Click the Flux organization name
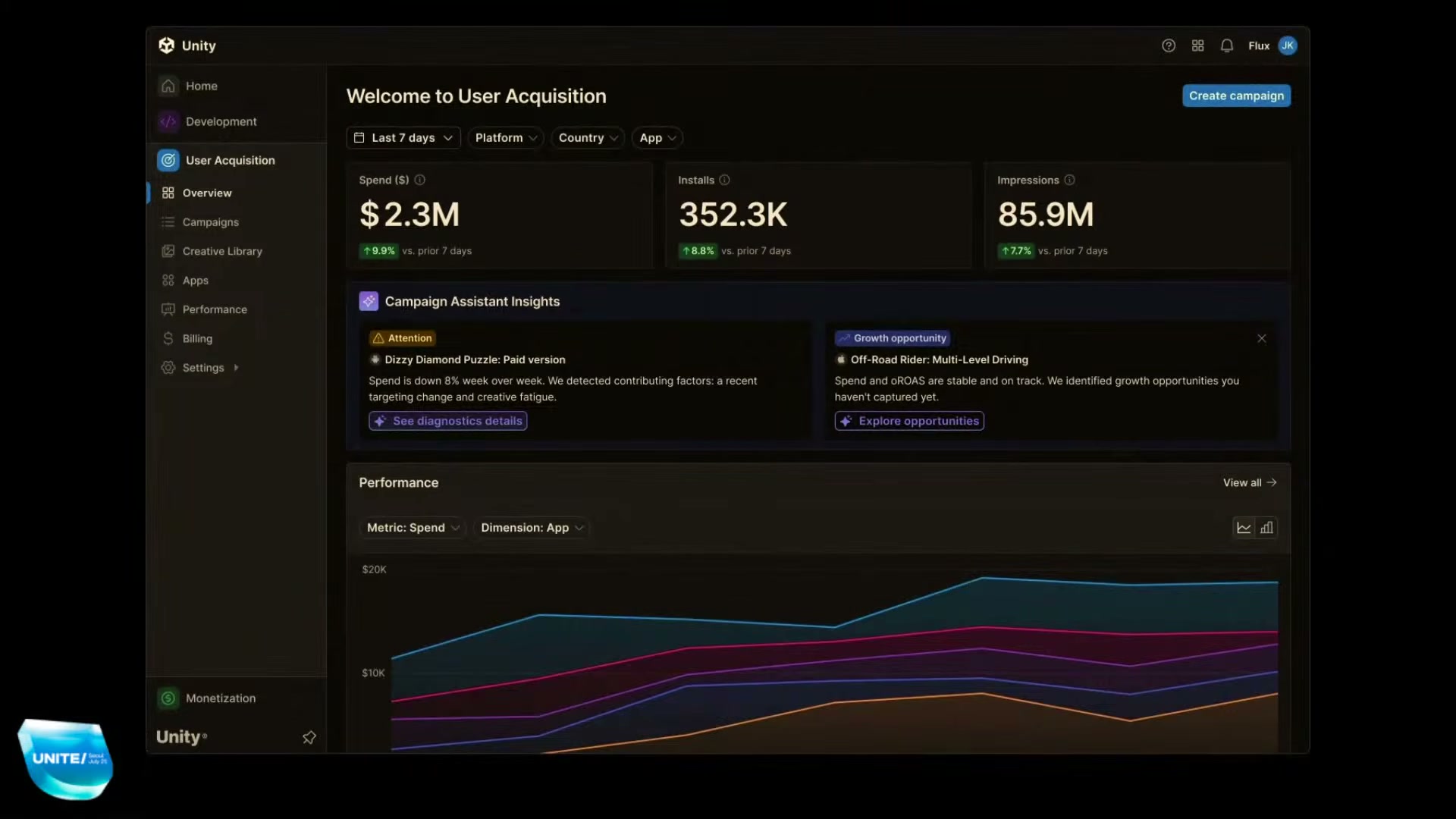The image size is (1456, 819). [1259, 45]
